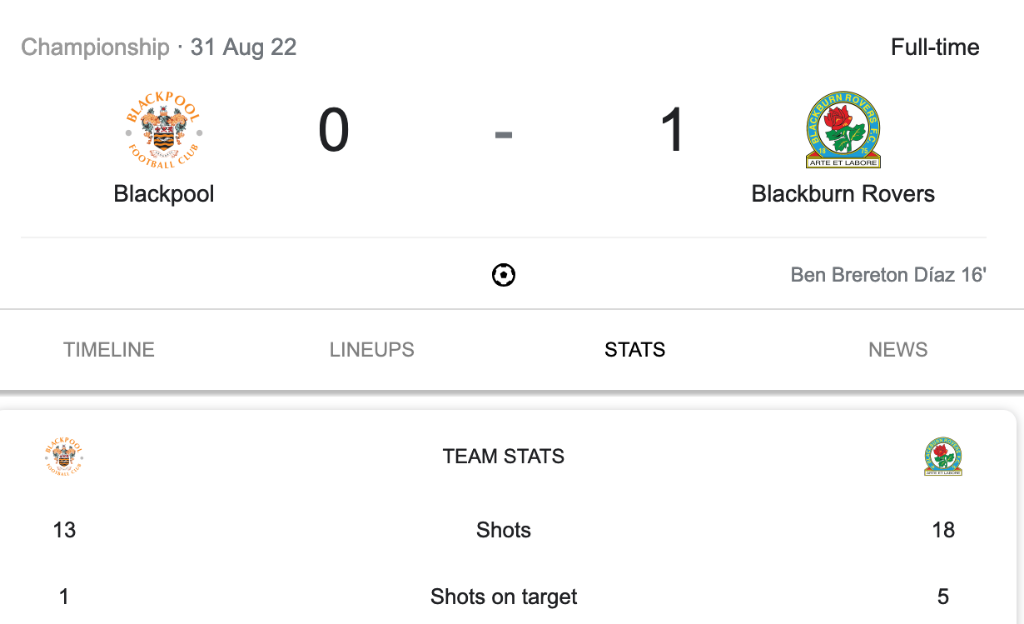Click goal scorer Ben Brereton Díaz 16'
The image size is (1024, 624).
tap(888, 274)
